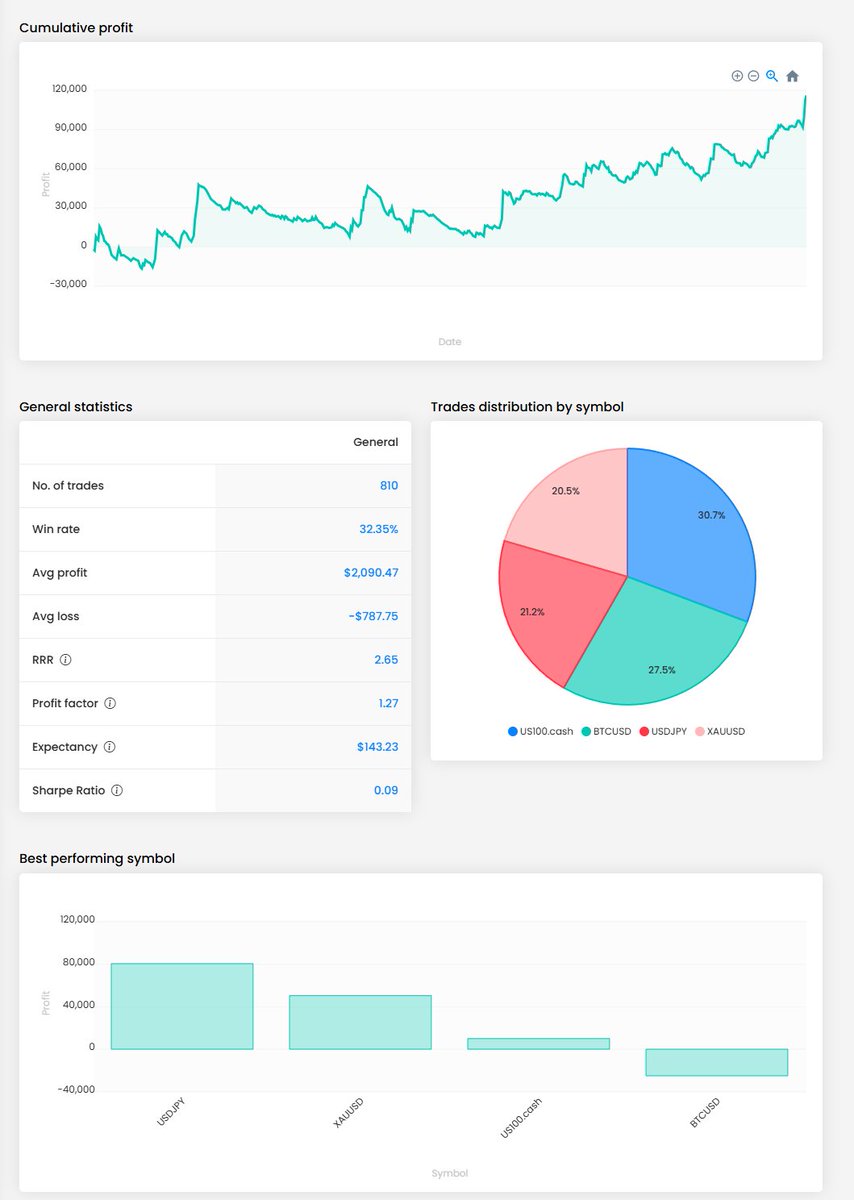Click the Profit factor info icon

point(110,703)
